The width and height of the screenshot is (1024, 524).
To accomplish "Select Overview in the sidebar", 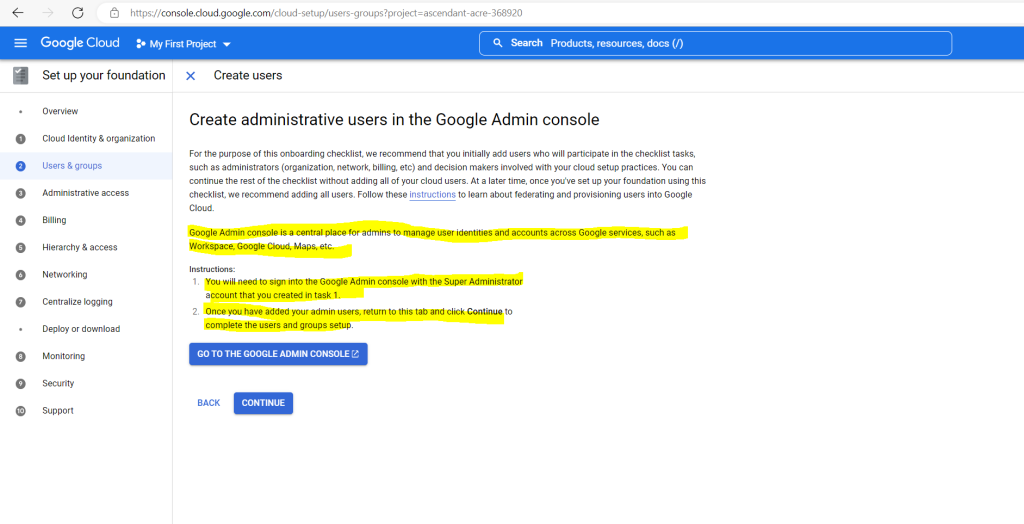I will [60, 111].
